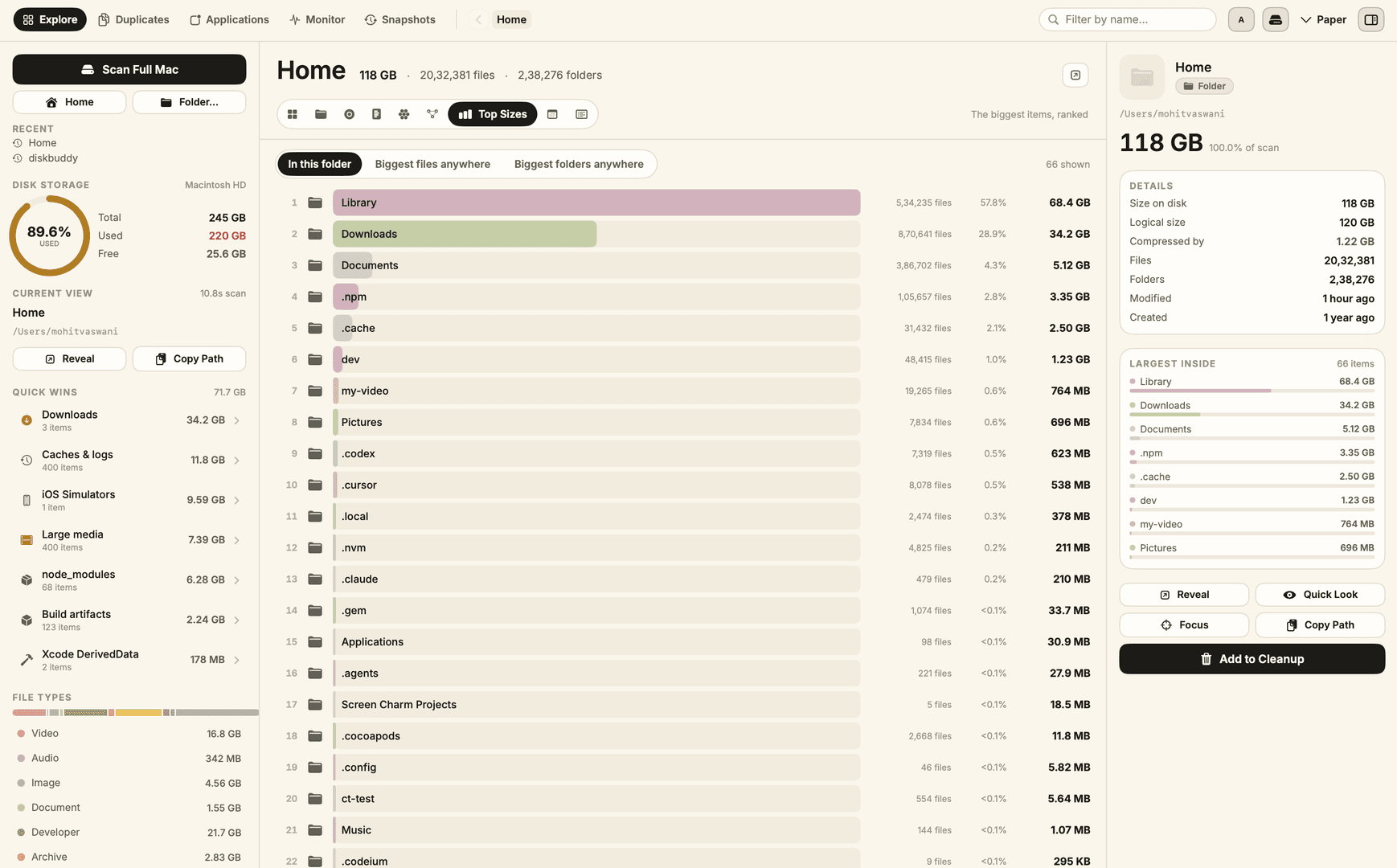The image size is (1397, 868).
Task: Toggle the A text size button
Action: coord(1241,19)
